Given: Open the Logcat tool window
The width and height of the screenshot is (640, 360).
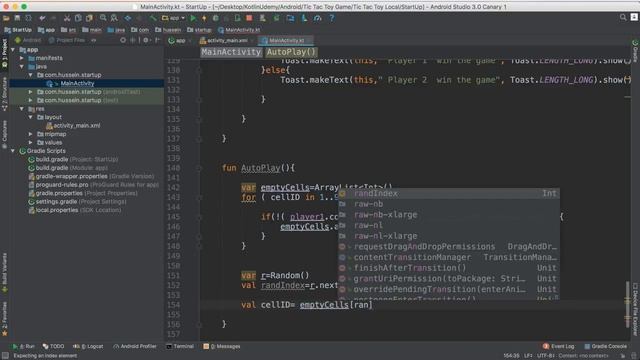Looking at the screenshot, I should [x=88, y=346].
